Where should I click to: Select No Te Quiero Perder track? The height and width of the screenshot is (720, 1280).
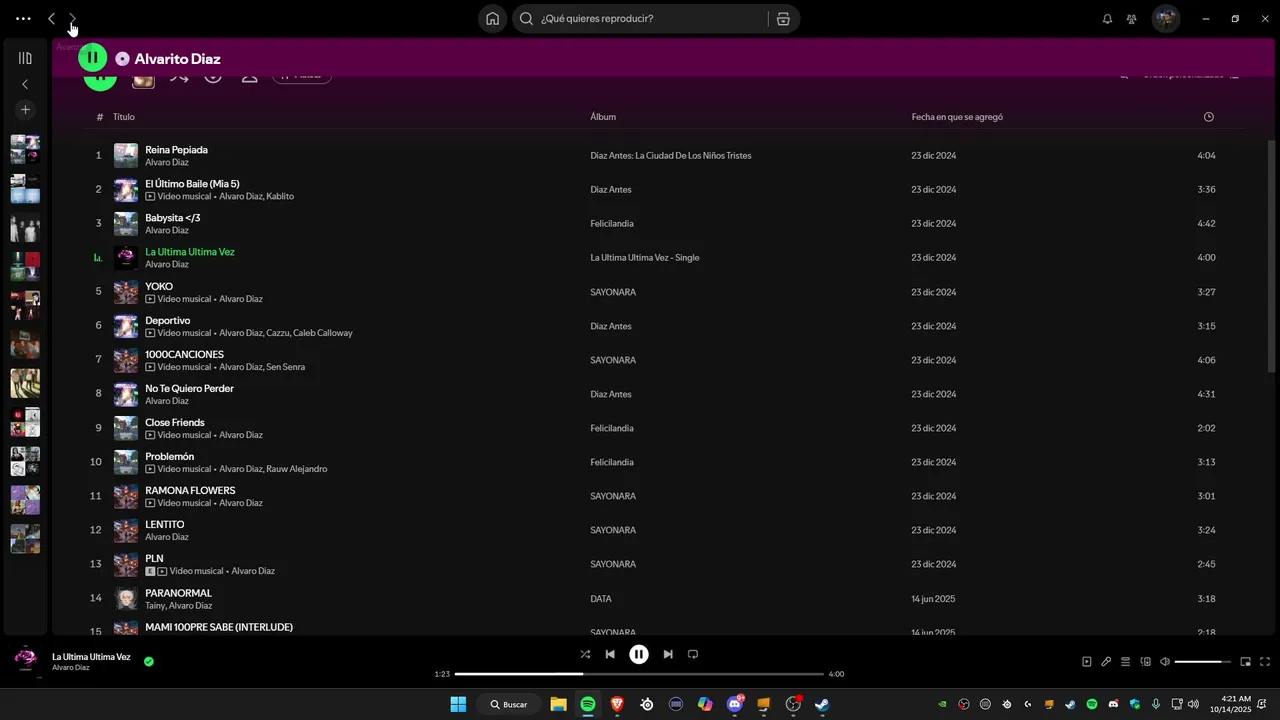[x=189, y=389]
